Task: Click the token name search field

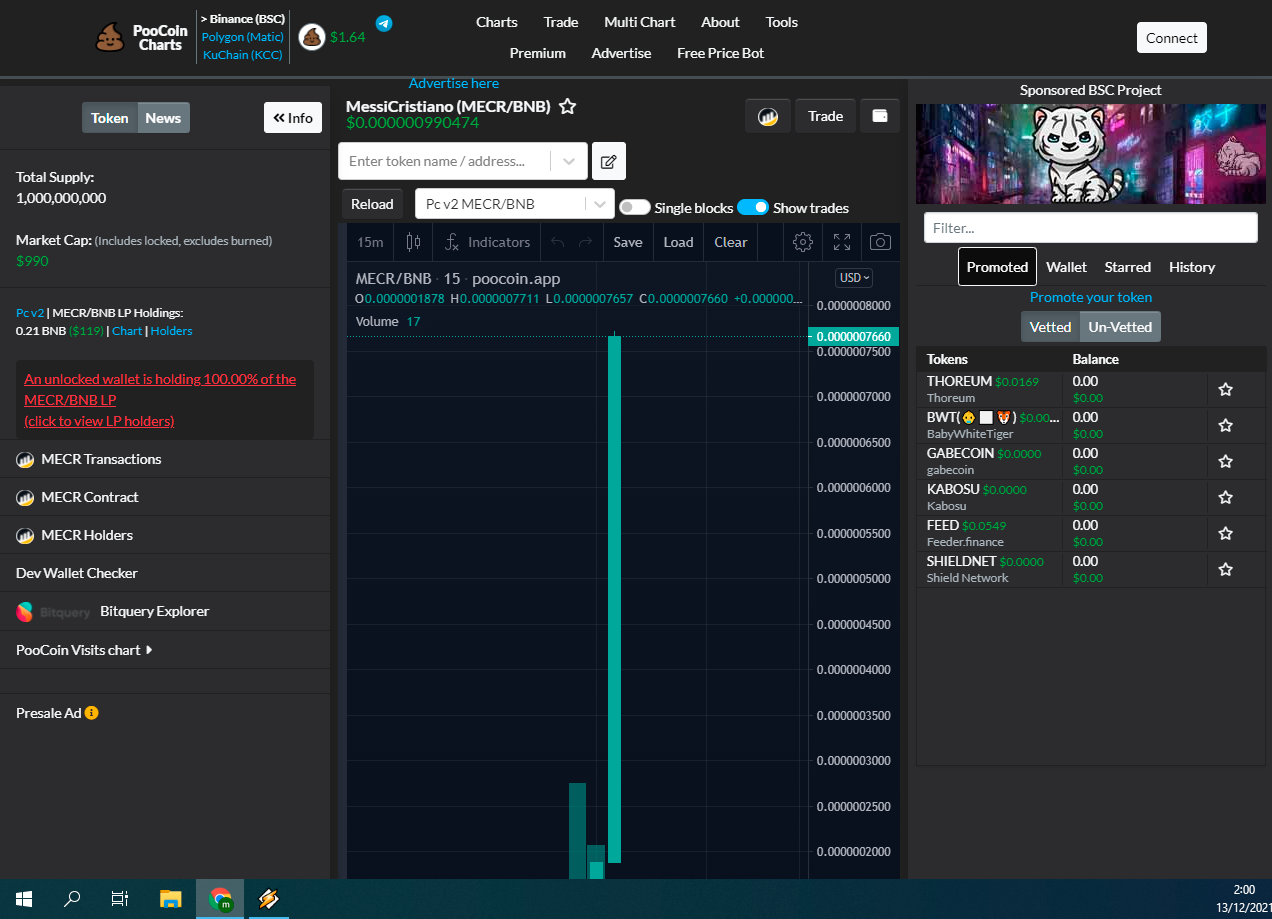Action: coord(448,161)
